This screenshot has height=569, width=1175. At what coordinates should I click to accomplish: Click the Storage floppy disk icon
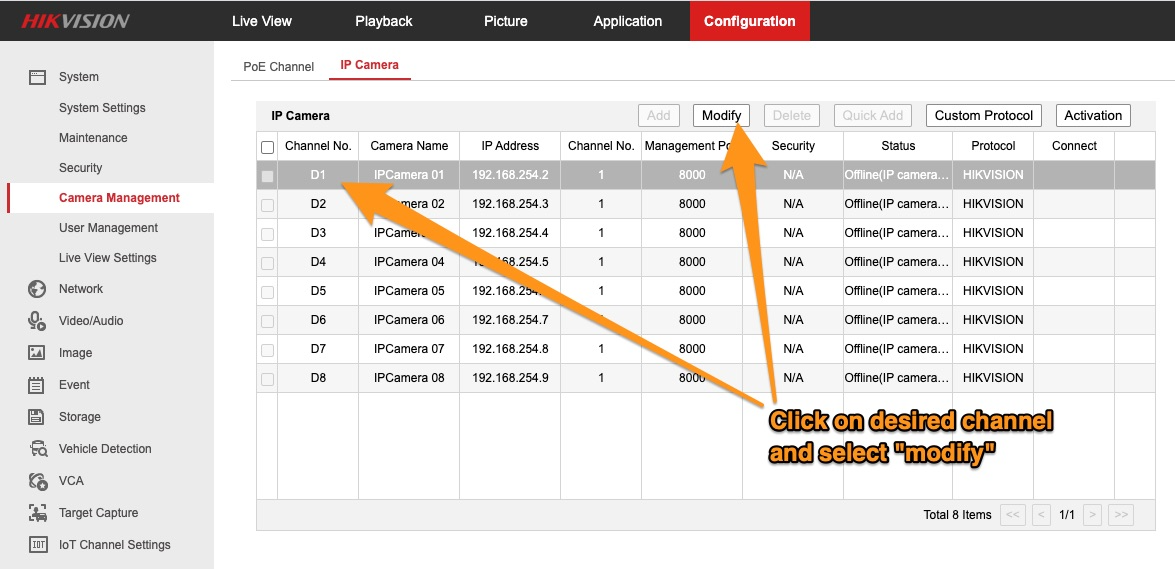tap(37, 417)
